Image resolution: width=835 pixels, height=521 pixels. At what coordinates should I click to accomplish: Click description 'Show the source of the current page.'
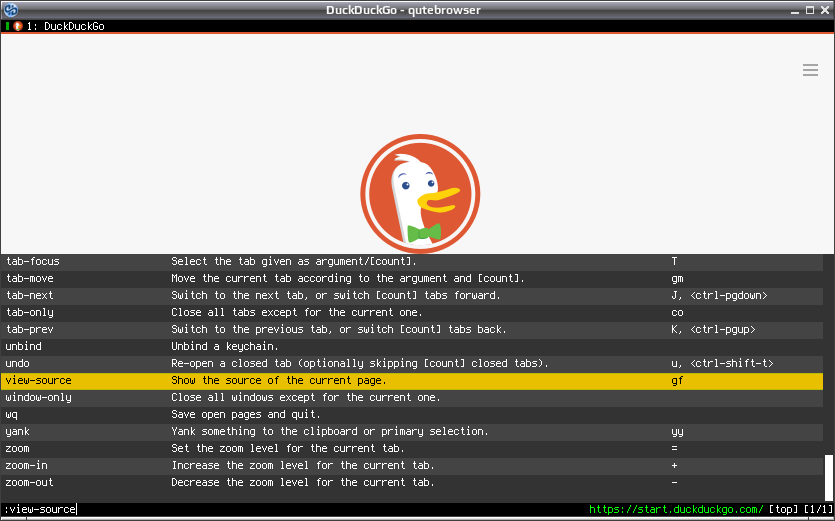tap(279, 380)
